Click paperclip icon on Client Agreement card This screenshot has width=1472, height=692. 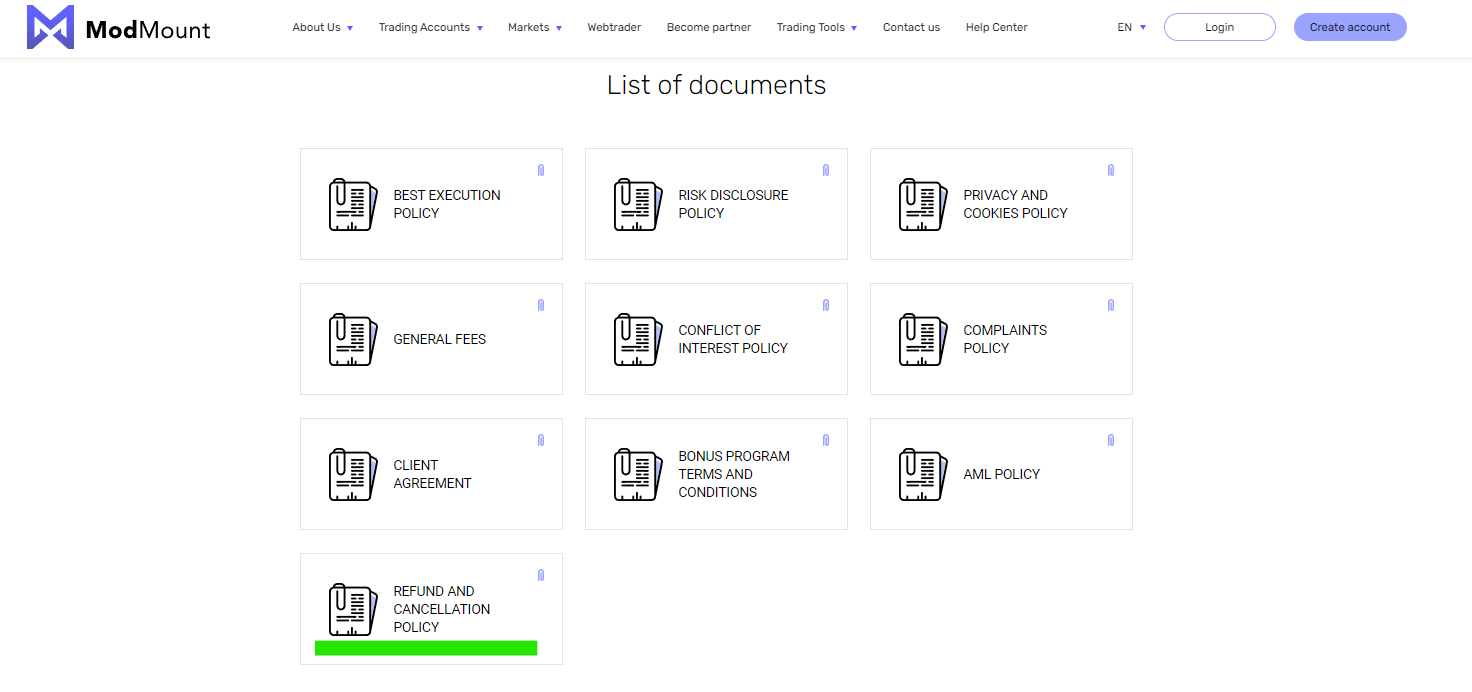click(541, 440)
